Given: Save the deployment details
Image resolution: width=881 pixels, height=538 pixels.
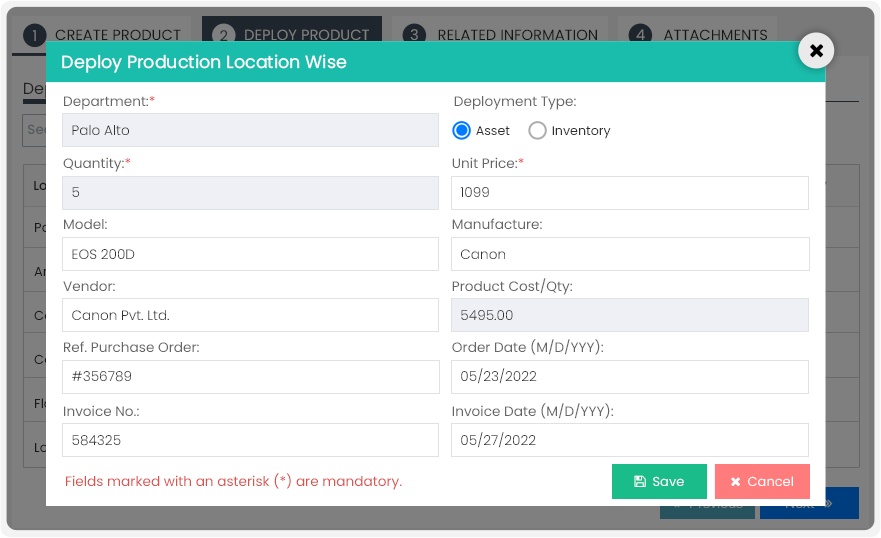Looking at the screenshot, I should pos(659,481).
